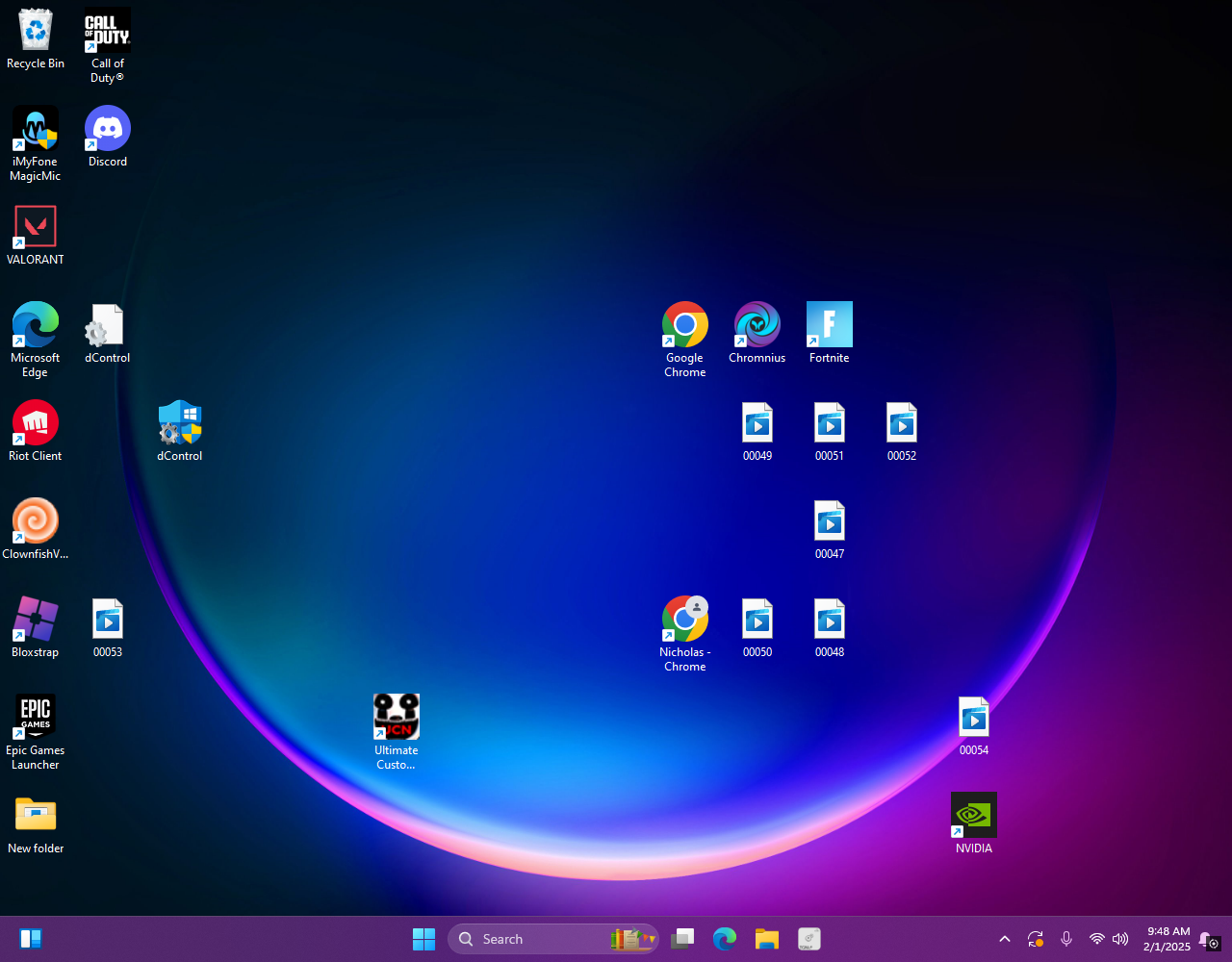Click the NVIDIA desktop shortcut

point(974,823)
